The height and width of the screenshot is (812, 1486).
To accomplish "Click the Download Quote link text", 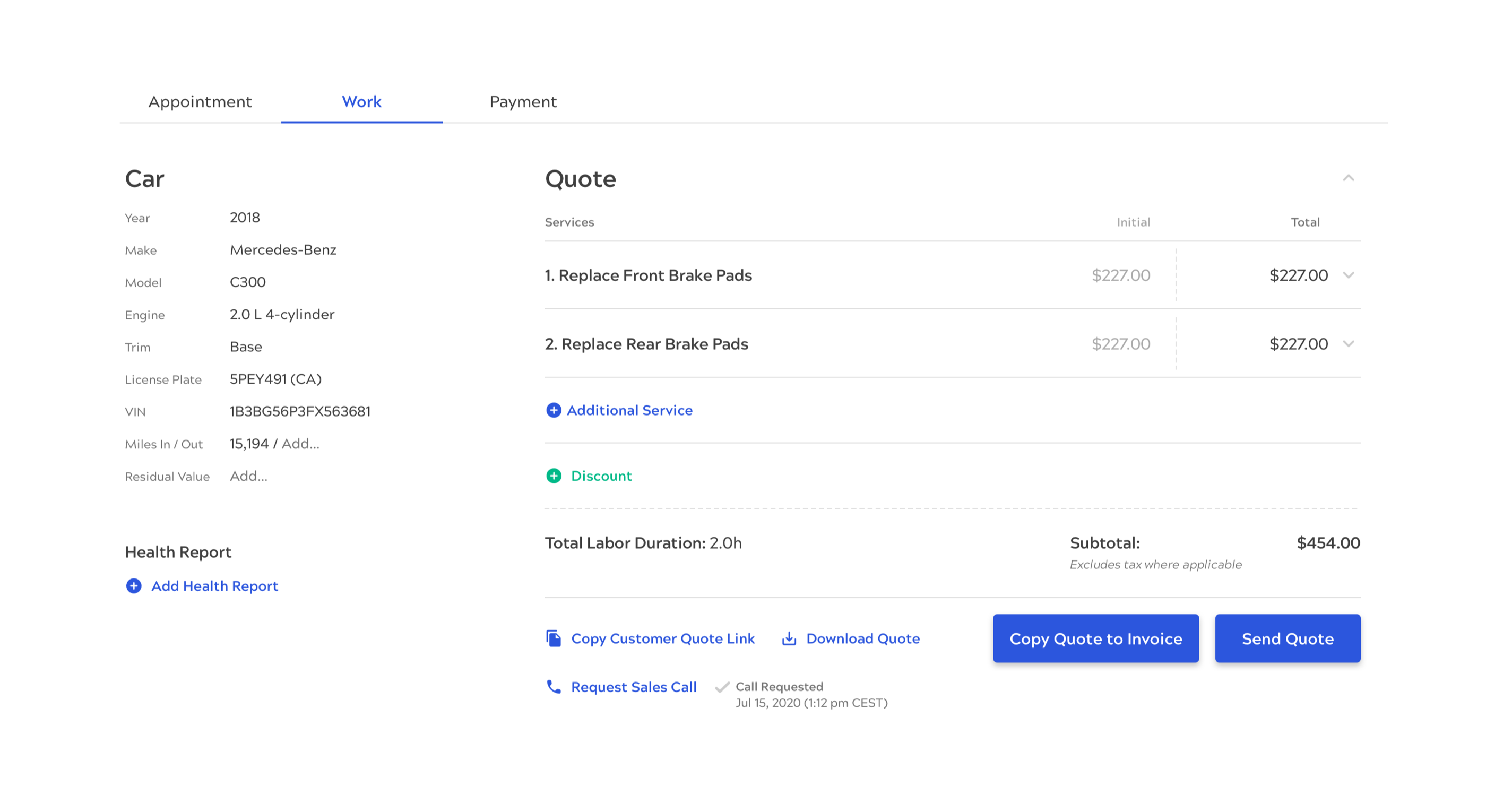I will click(x=862, y=638).
